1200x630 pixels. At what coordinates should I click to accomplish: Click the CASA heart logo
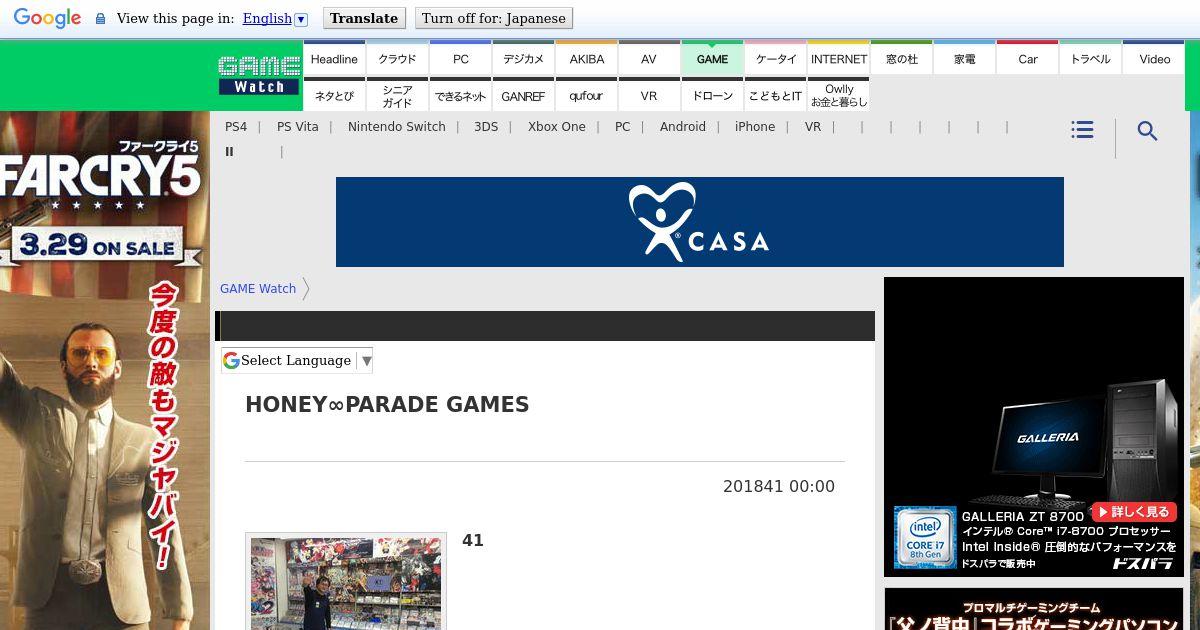661,220
